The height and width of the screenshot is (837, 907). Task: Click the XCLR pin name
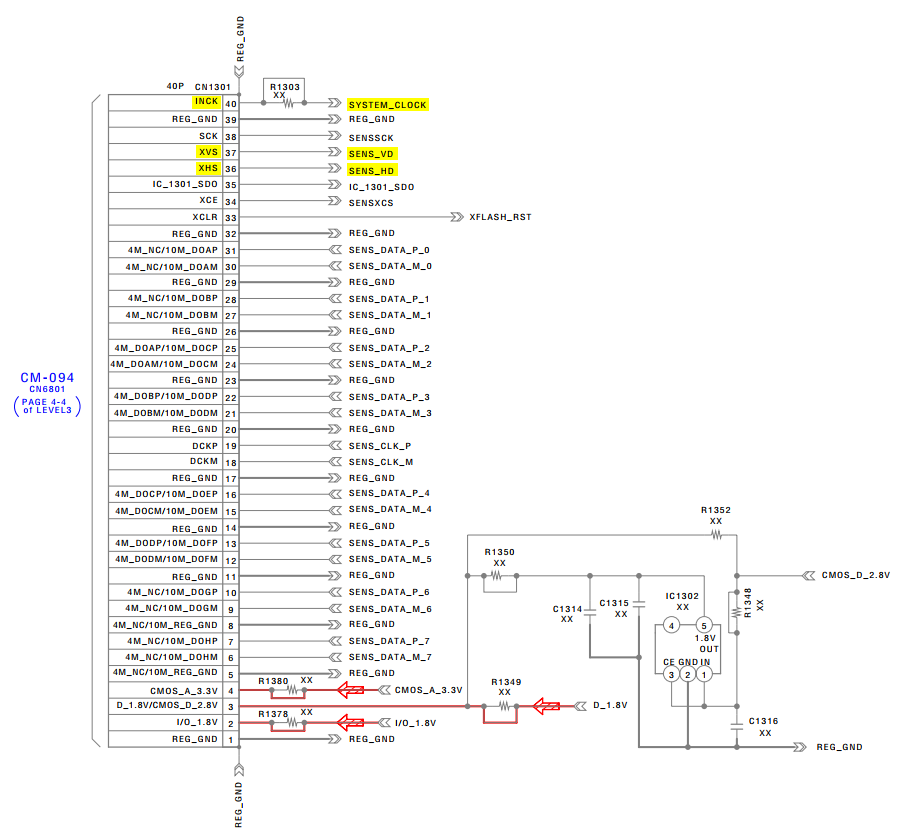pos(205,217)
